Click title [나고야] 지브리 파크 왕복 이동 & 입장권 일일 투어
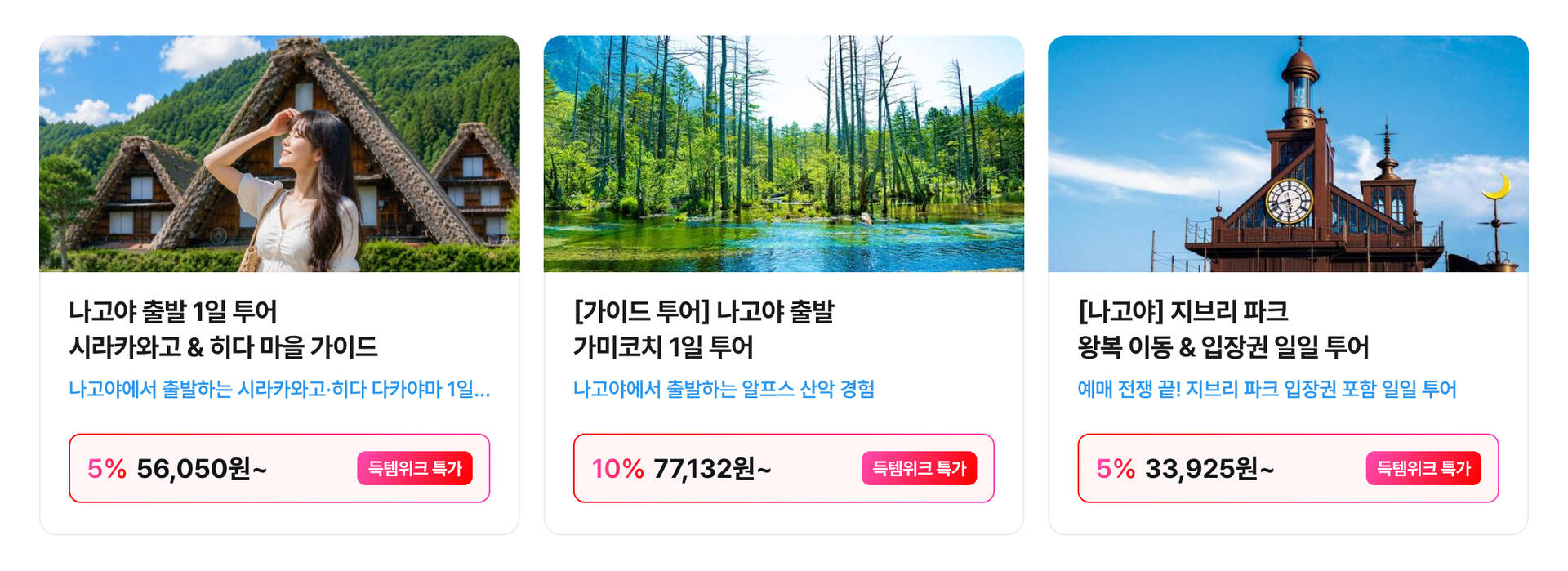 pyautogui.click(x=1223, y=329)
